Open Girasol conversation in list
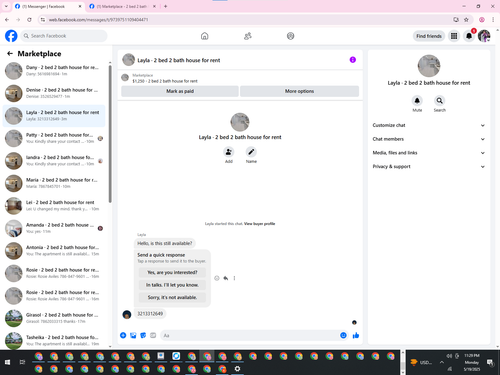The height and width of the screenshot is (375, 500). pos(54,318)
